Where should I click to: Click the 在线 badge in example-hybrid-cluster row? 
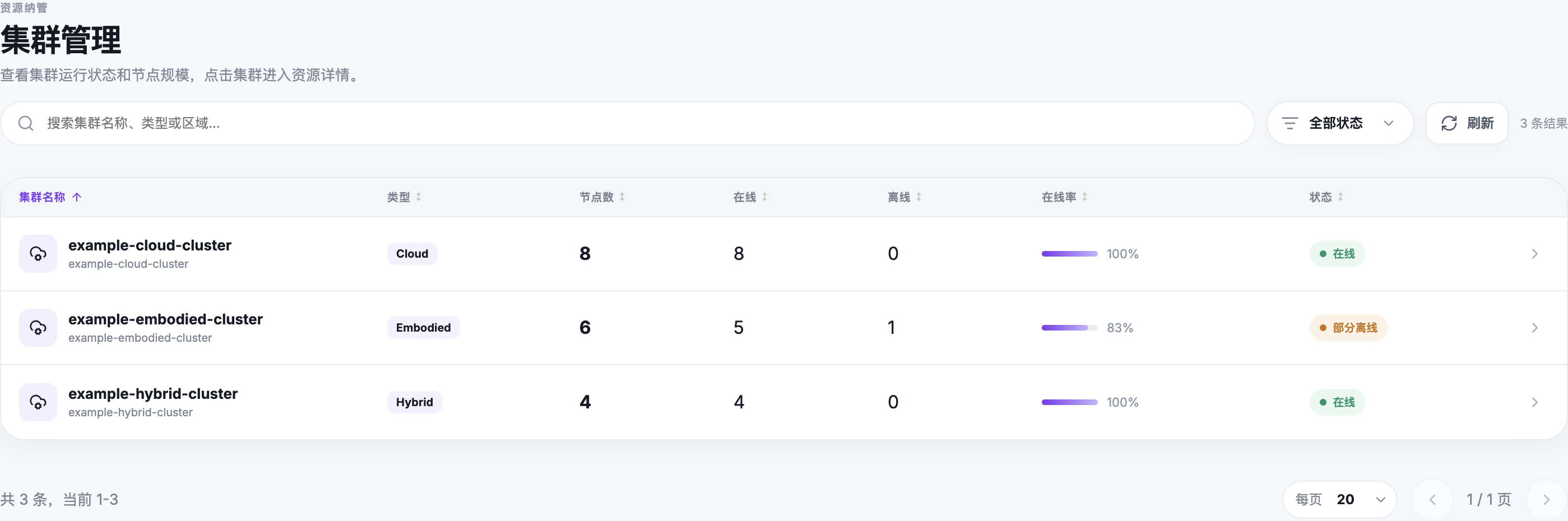(1337, 402)
